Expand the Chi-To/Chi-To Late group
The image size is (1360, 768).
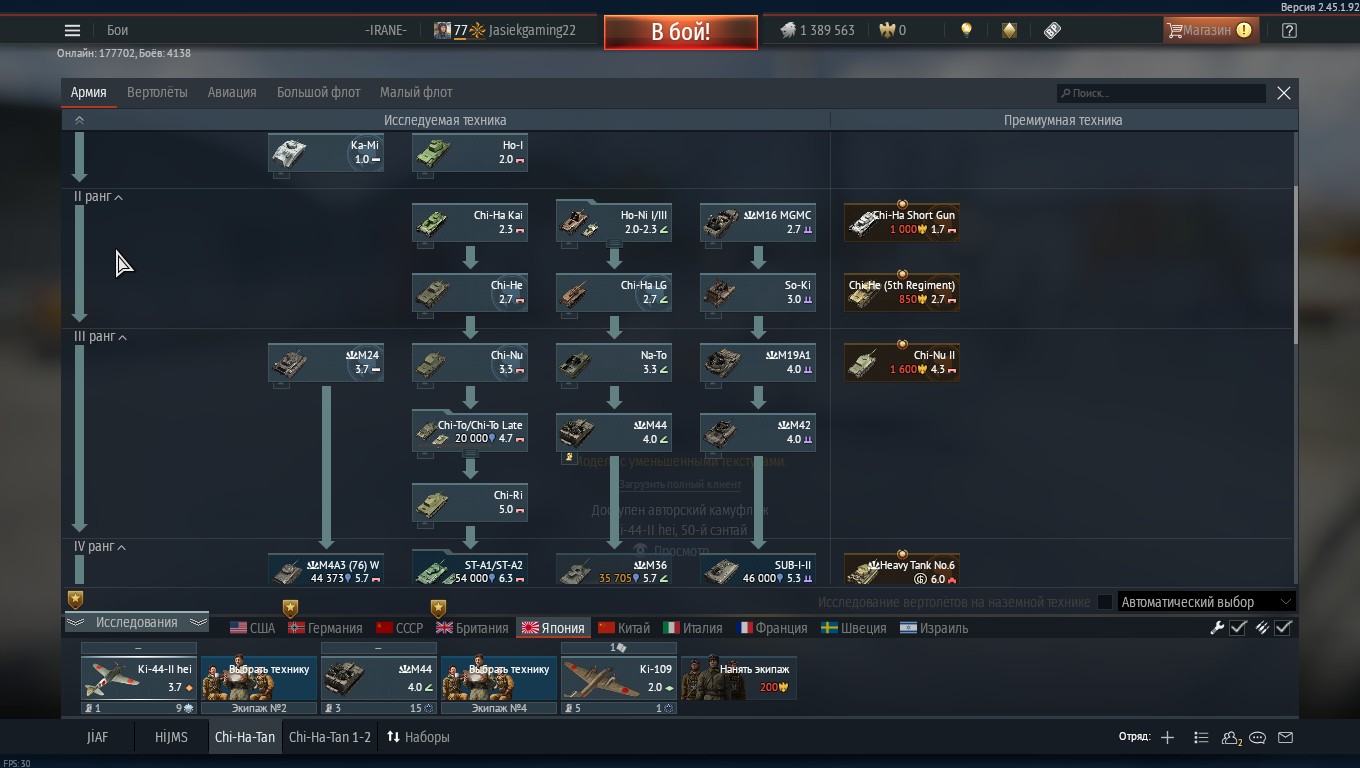tap(470, 433)
